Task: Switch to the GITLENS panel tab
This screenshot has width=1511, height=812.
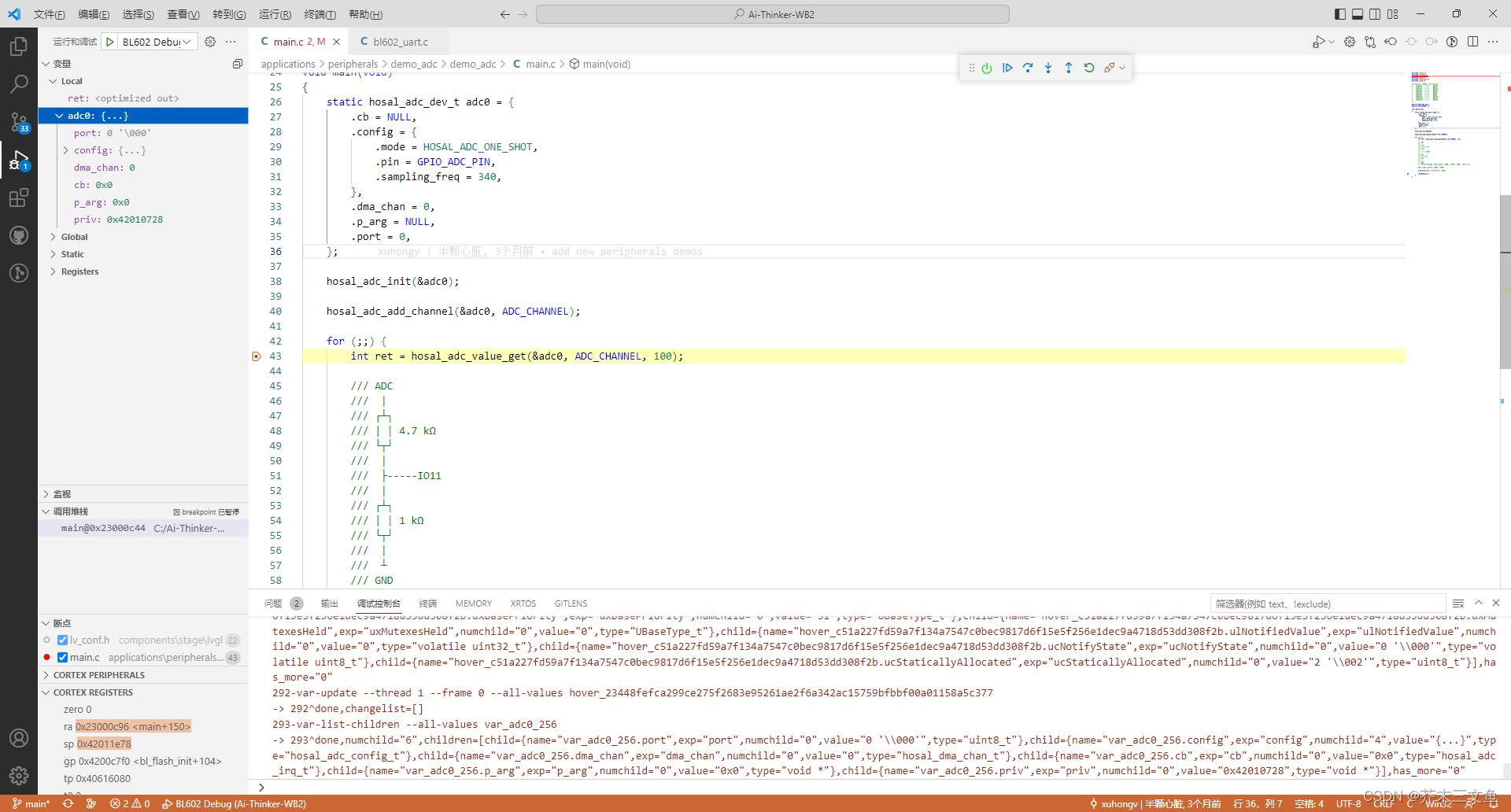Action: point(571,603)
